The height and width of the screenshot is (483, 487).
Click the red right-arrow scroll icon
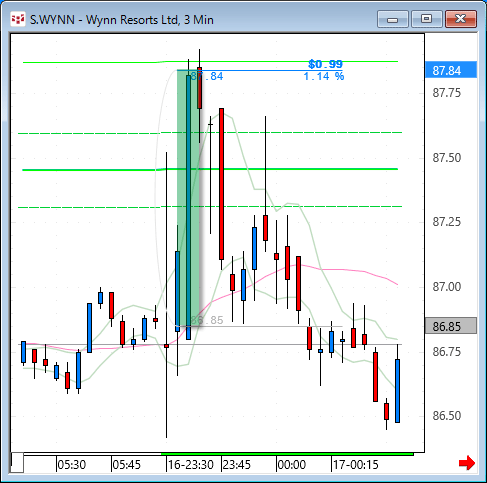coord(467,463)
